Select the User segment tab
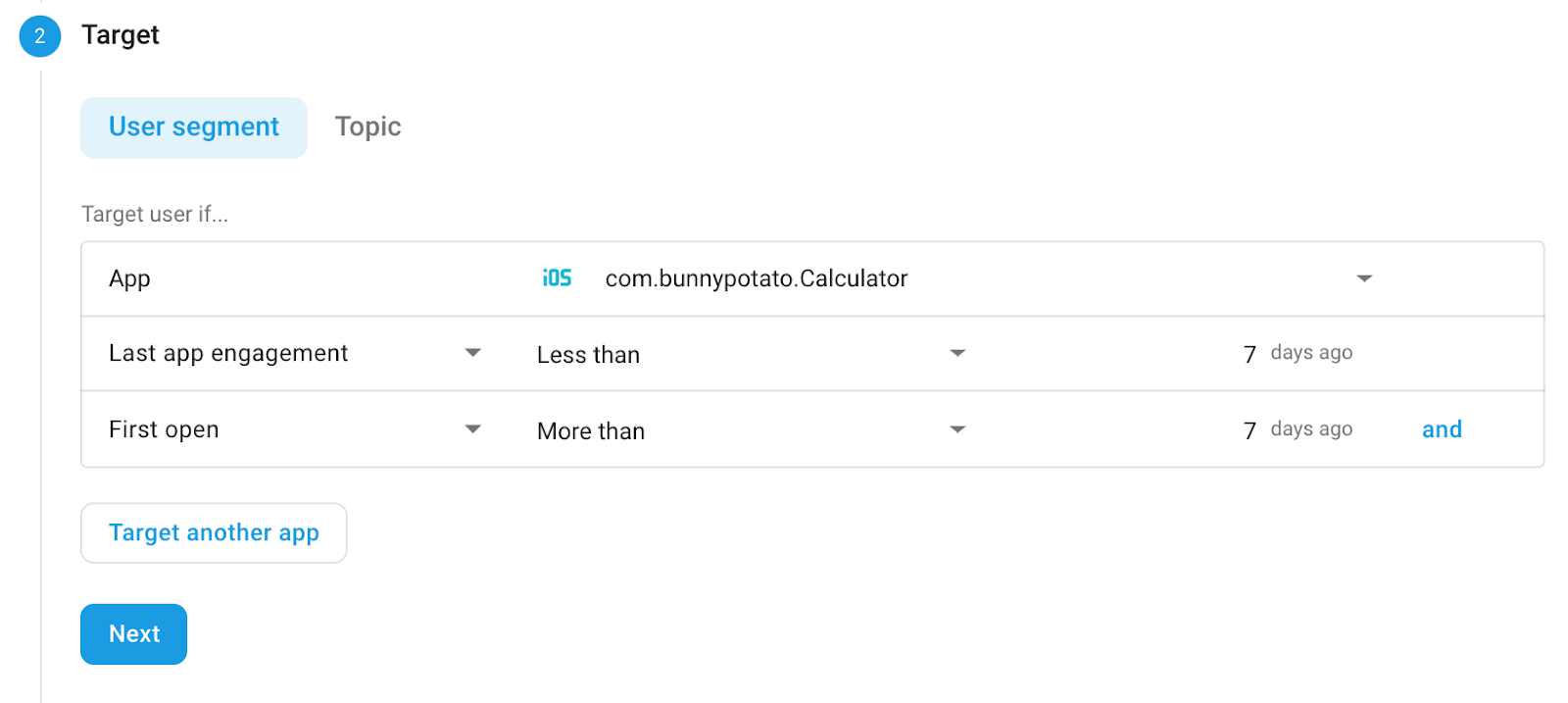 (194, 127)
